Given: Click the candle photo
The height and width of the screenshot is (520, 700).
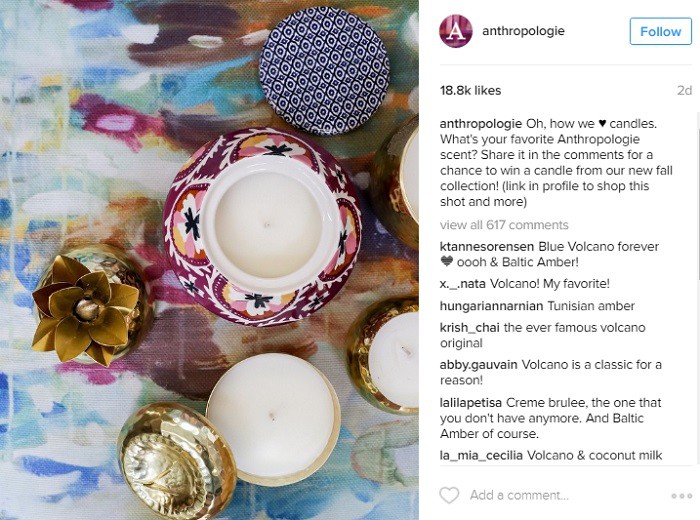Looking at the screenshot, I should point(209,260).
